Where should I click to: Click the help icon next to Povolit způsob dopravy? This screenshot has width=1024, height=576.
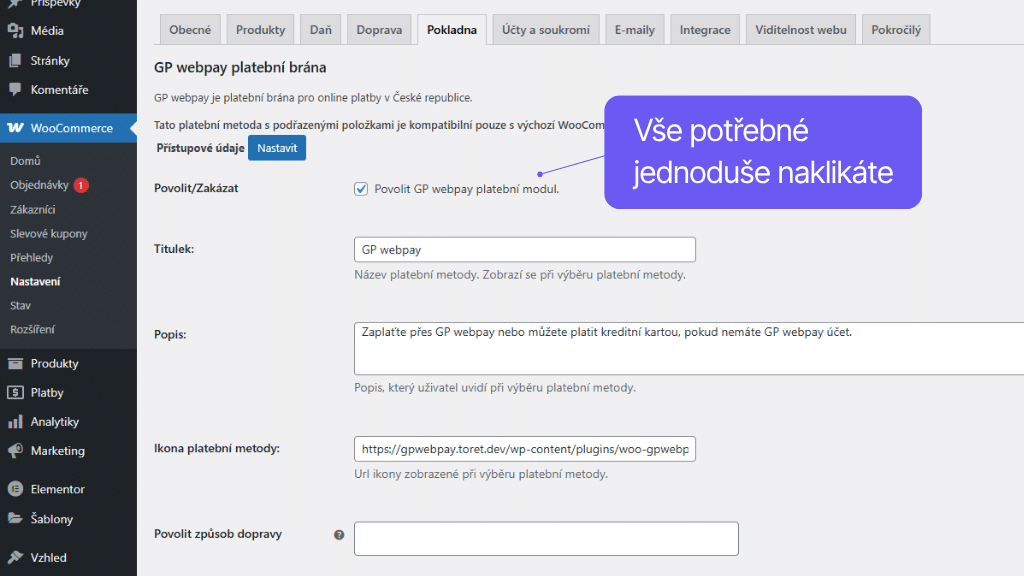click(340, 535)
